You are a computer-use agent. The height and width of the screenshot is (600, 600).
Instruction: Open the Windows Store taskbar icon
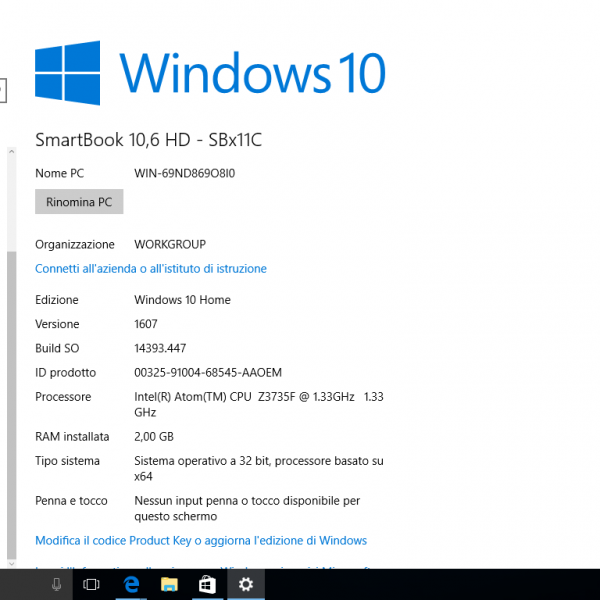[207, 584]
